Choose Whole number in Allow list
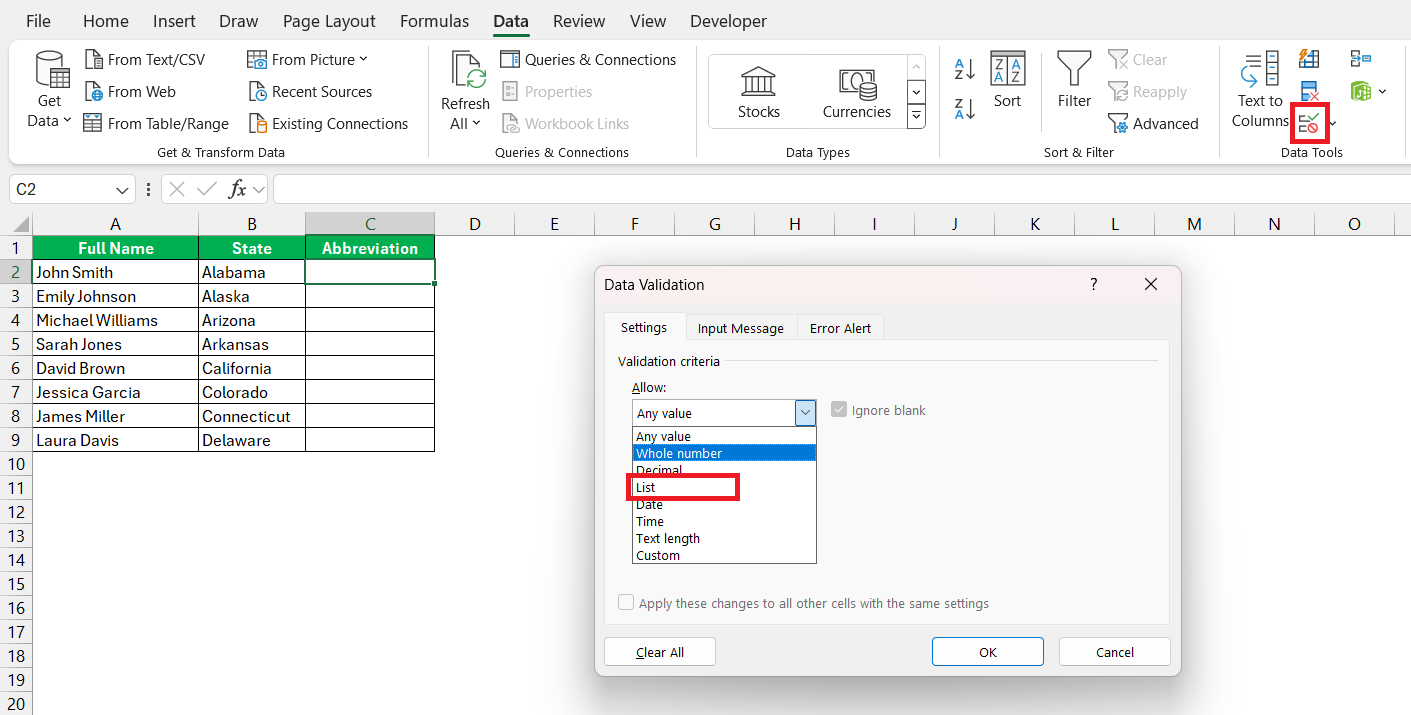This screenshot has width=1411, height=715. [x=724, y=453]
